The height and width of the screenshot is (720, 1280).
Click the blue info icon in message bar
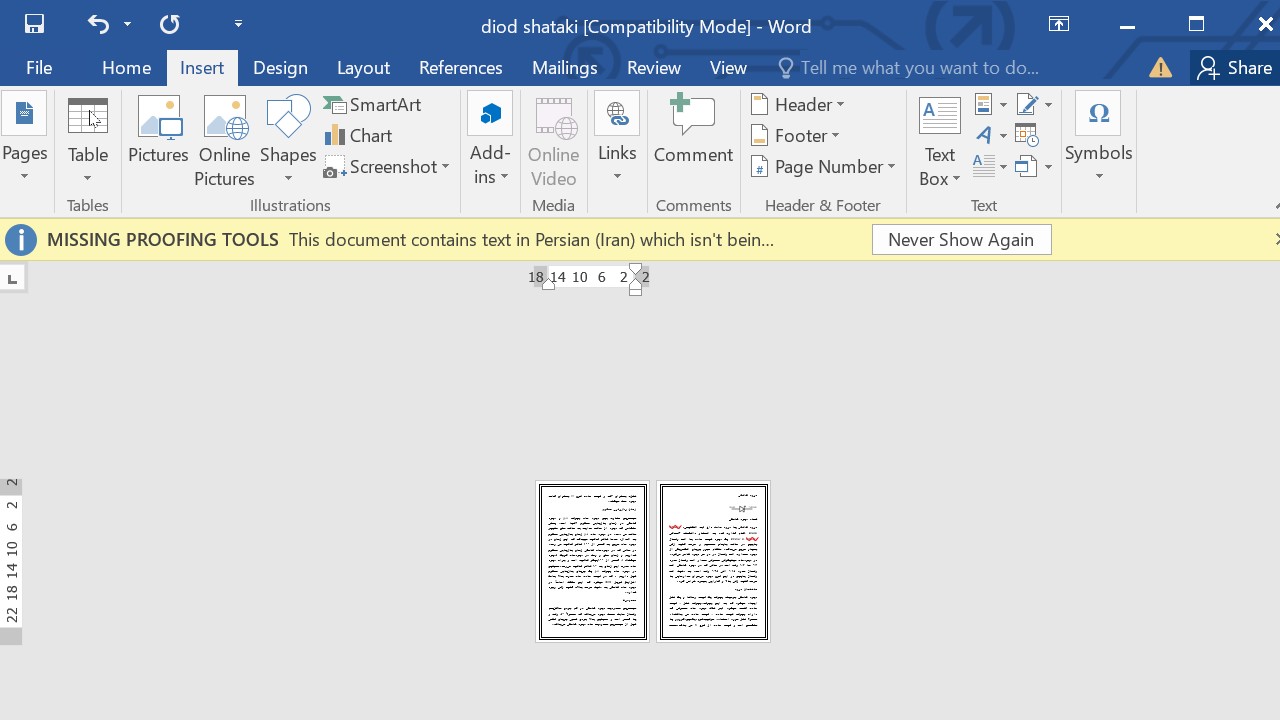[x=21, y=240]
